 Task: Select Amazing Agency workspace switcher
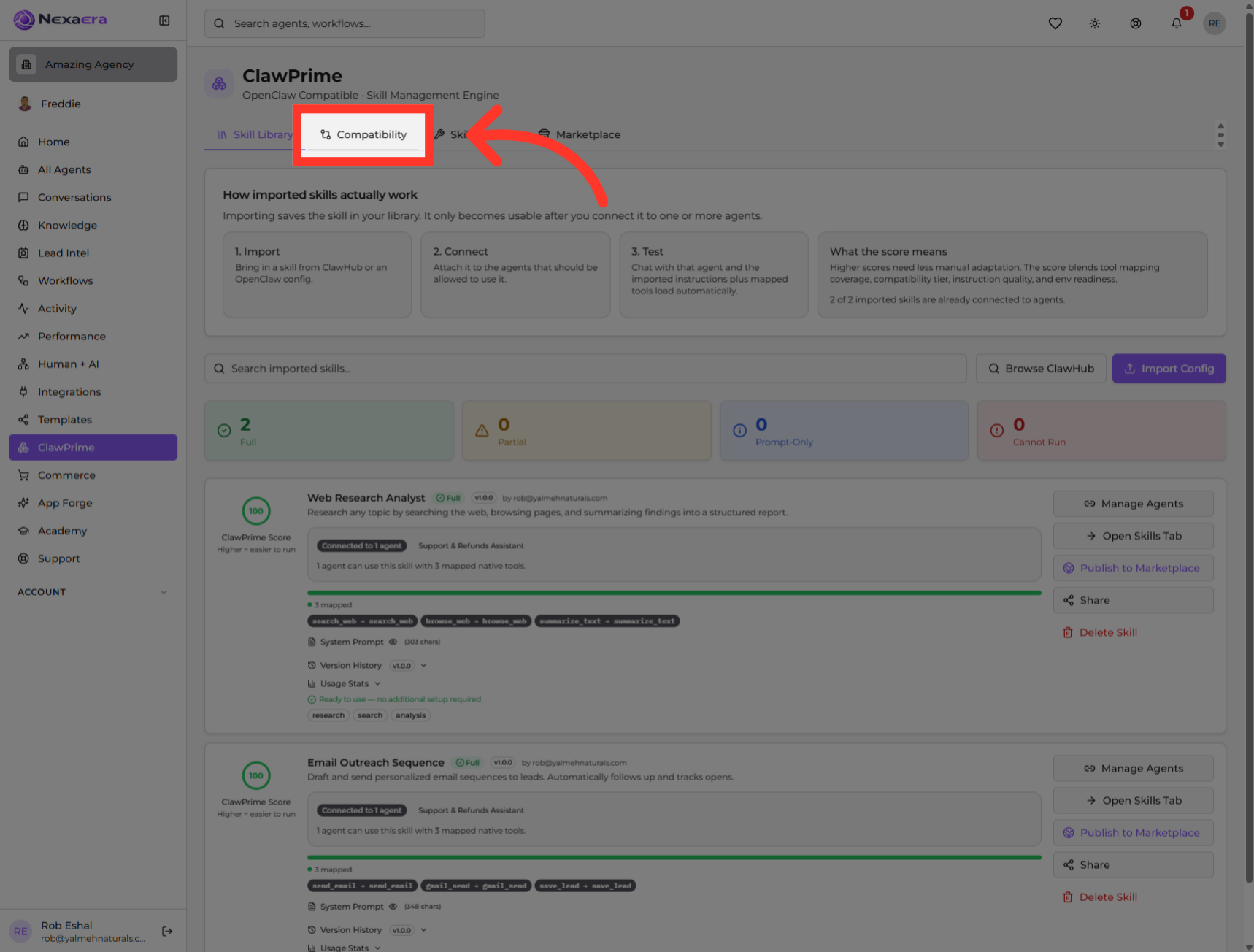click(x=93, y=64)
